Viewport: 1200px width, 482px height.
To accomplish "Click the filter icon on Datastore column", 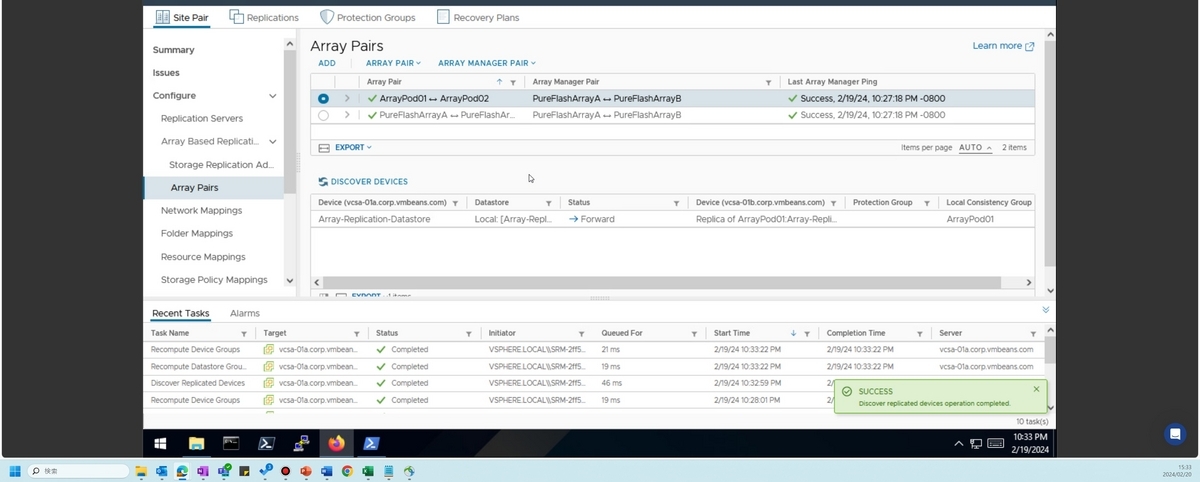I will (548, 202).
